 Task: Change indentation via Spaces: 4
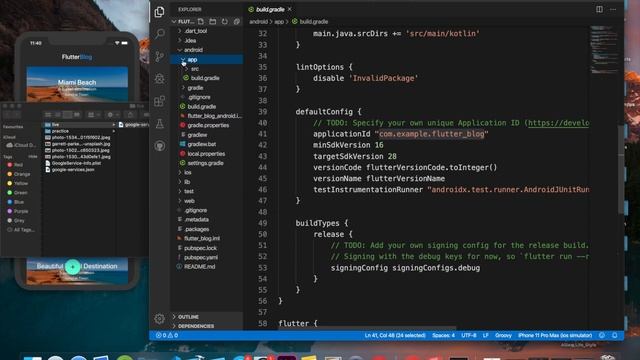[443, 335]
